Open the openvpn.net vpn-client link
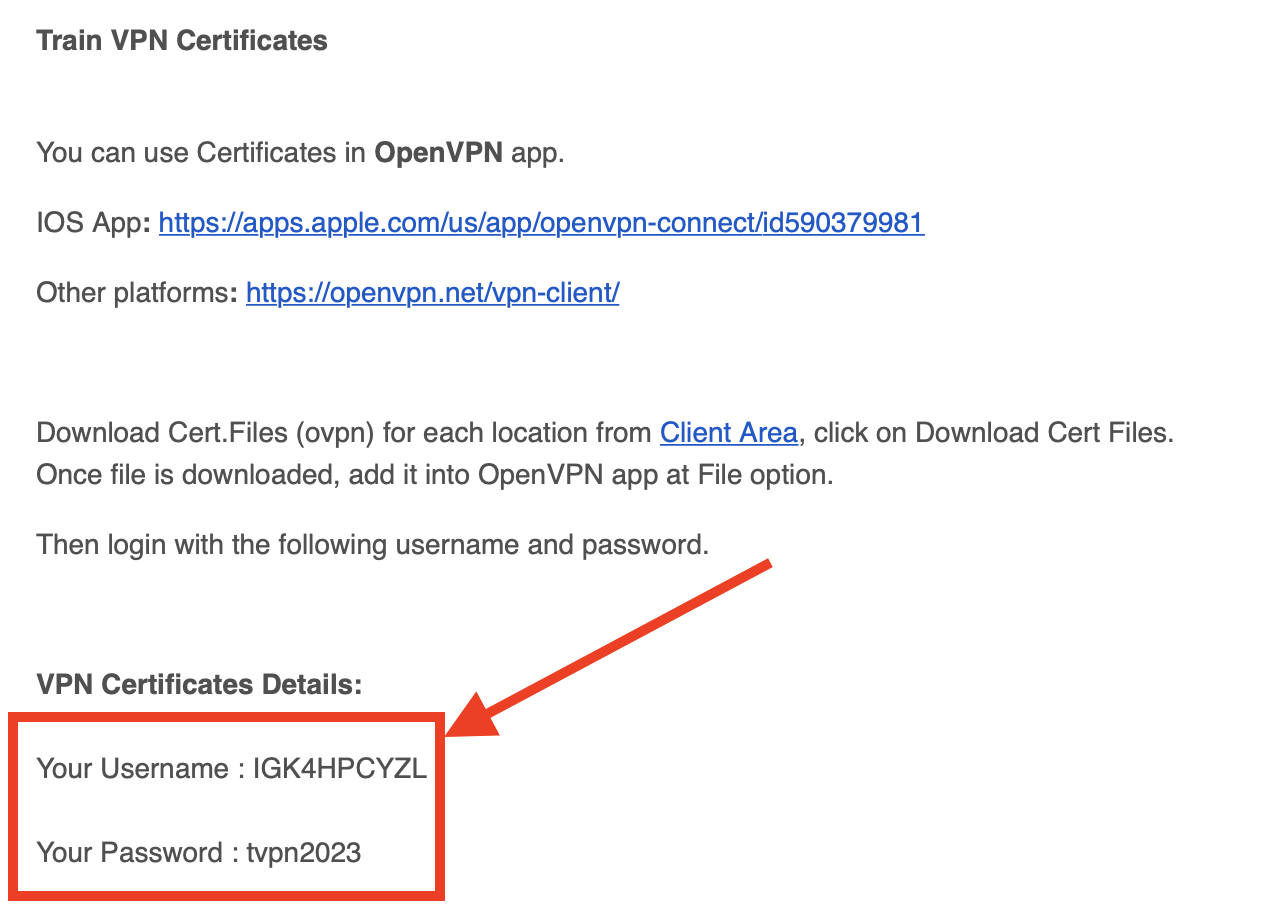 pos(433,292)
